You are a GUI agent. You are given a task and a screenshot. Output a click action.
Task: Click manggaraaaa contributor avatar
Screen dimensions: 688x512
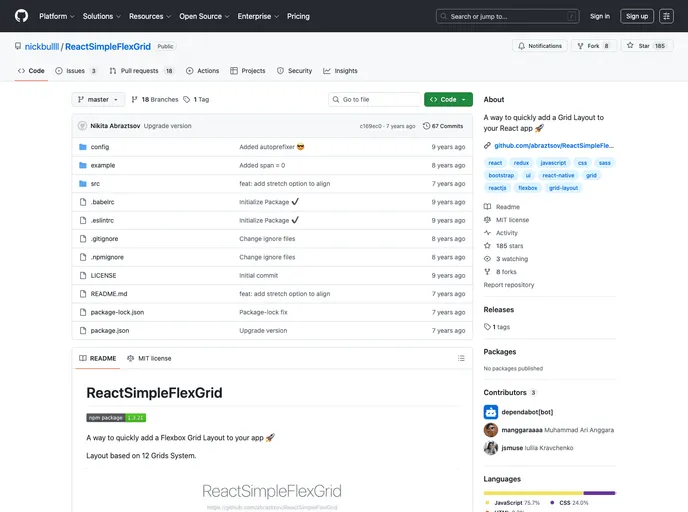(x=491, y=430)
